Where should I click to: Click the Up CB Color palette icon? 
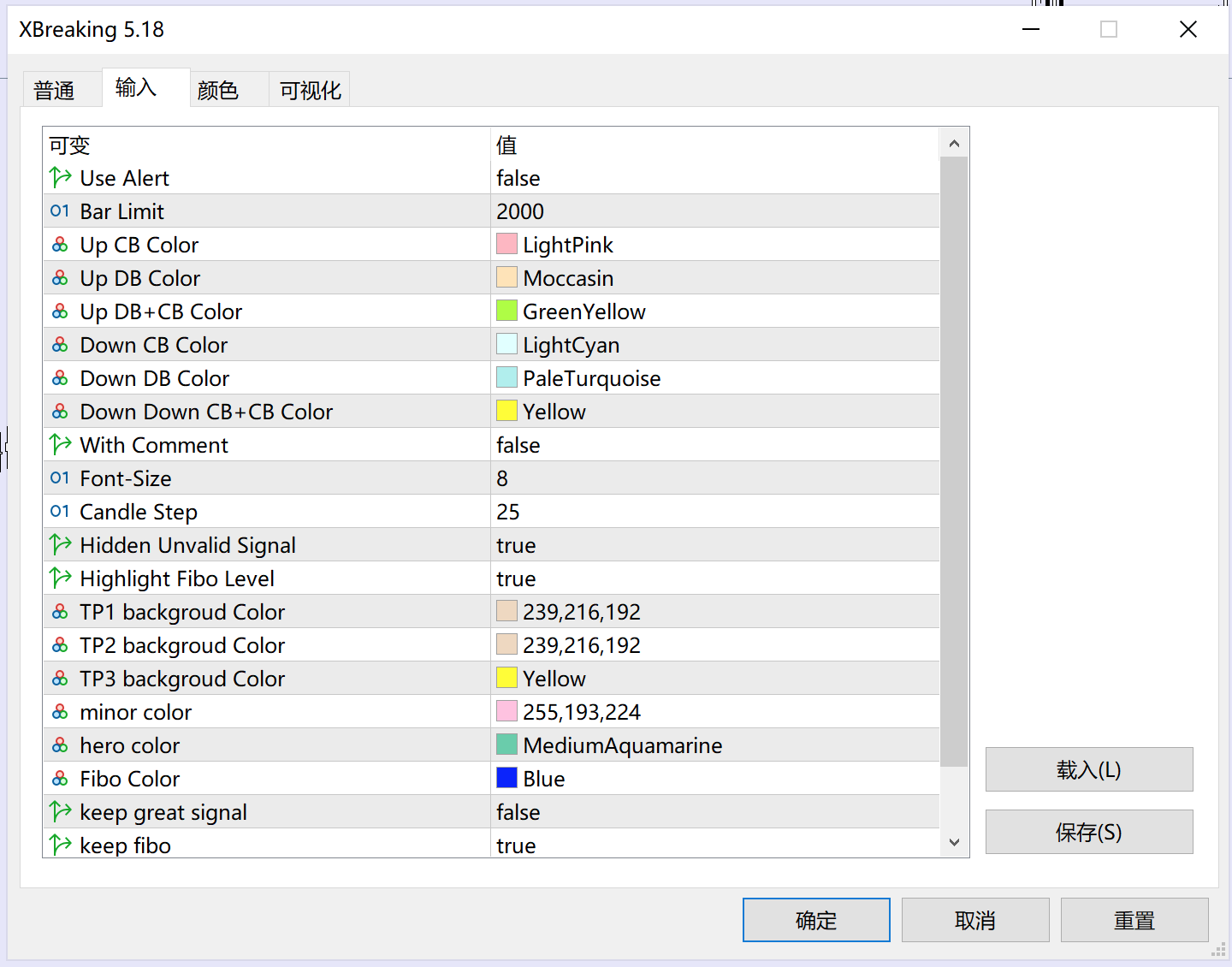(x=60, y=245)
